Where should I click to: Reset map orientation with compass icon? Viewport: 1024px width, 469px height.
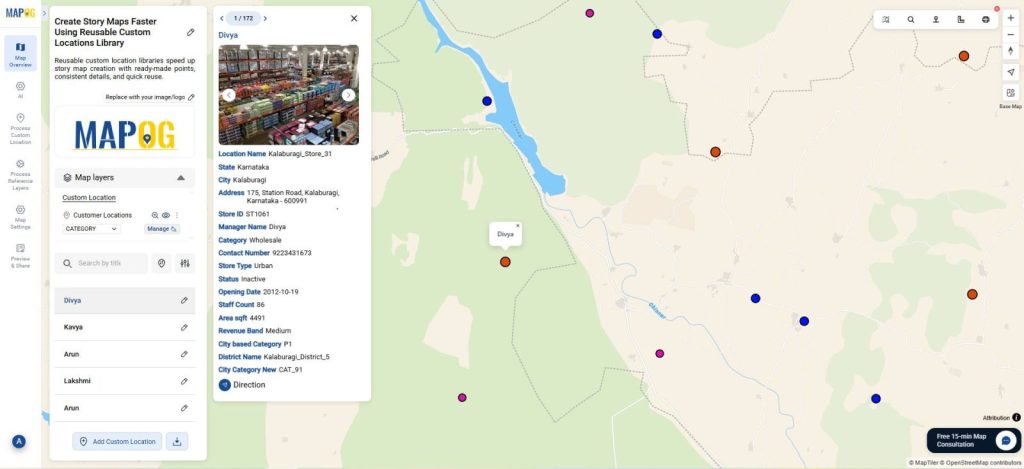(x=1010, y=51)
